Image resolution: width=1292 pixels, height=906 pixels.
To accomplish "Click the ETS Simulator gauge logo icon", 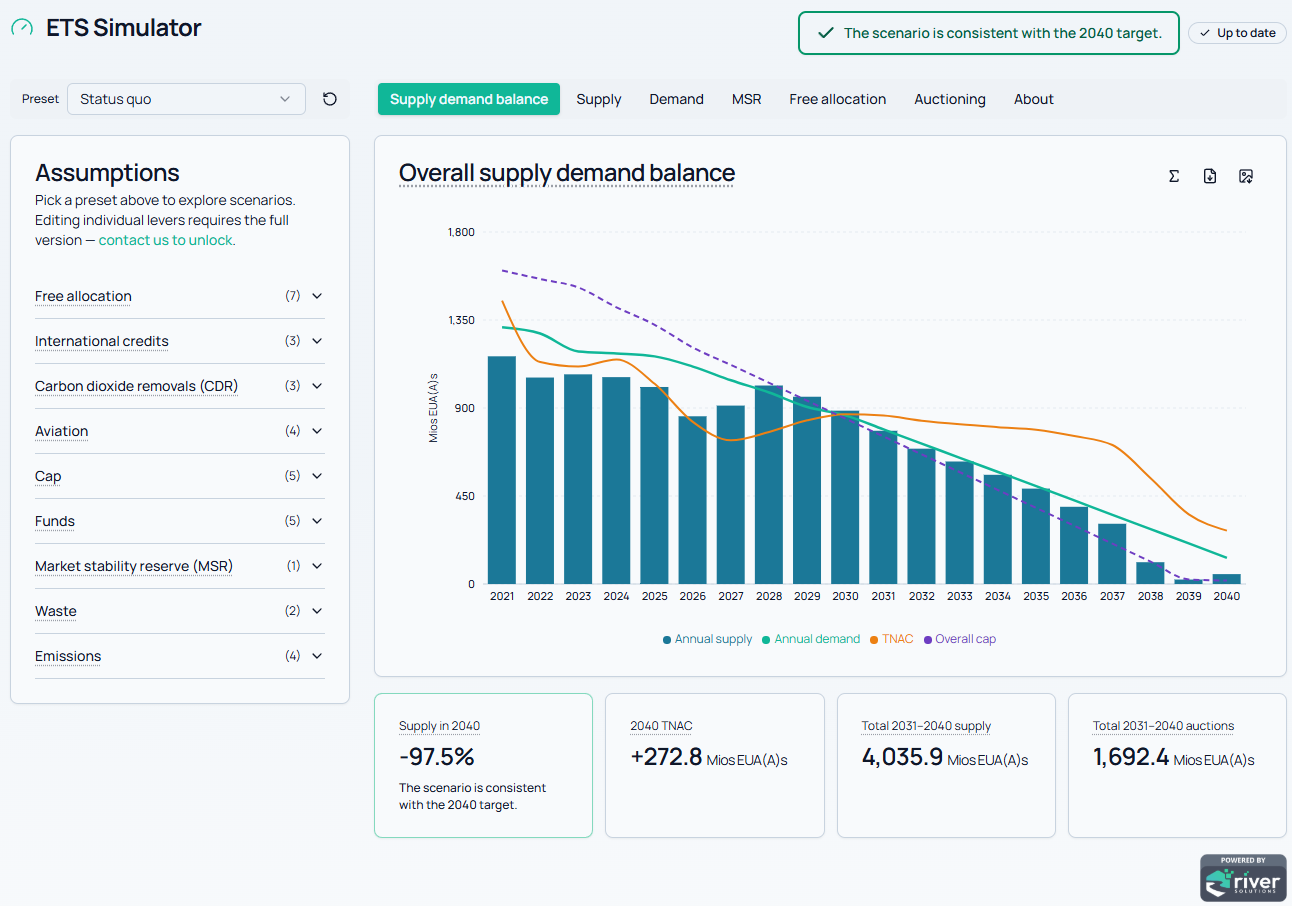I will click(22, 28).
